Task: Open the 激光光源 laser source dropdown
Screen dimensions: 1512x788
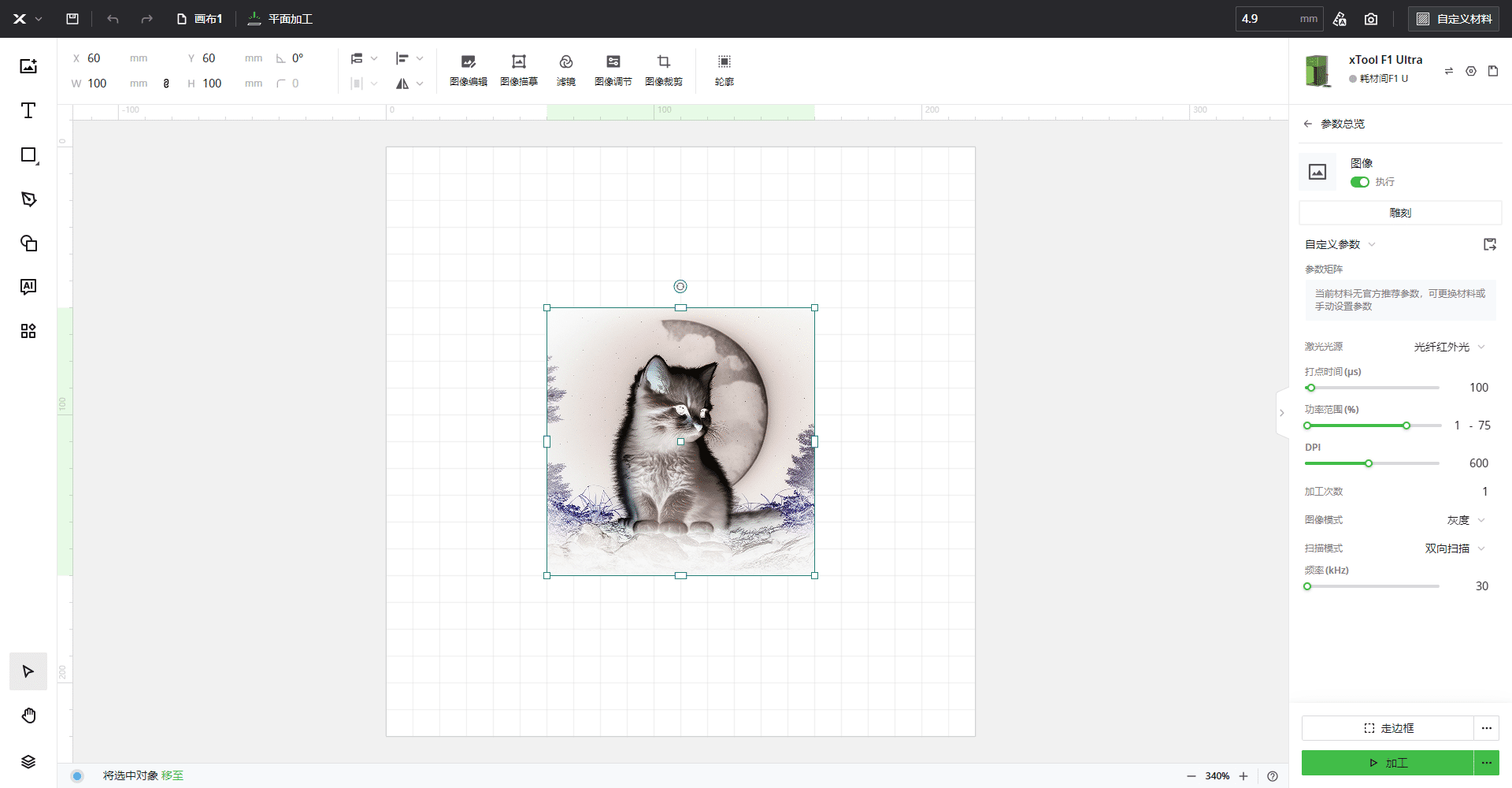Action: [x=1449, y=347]
